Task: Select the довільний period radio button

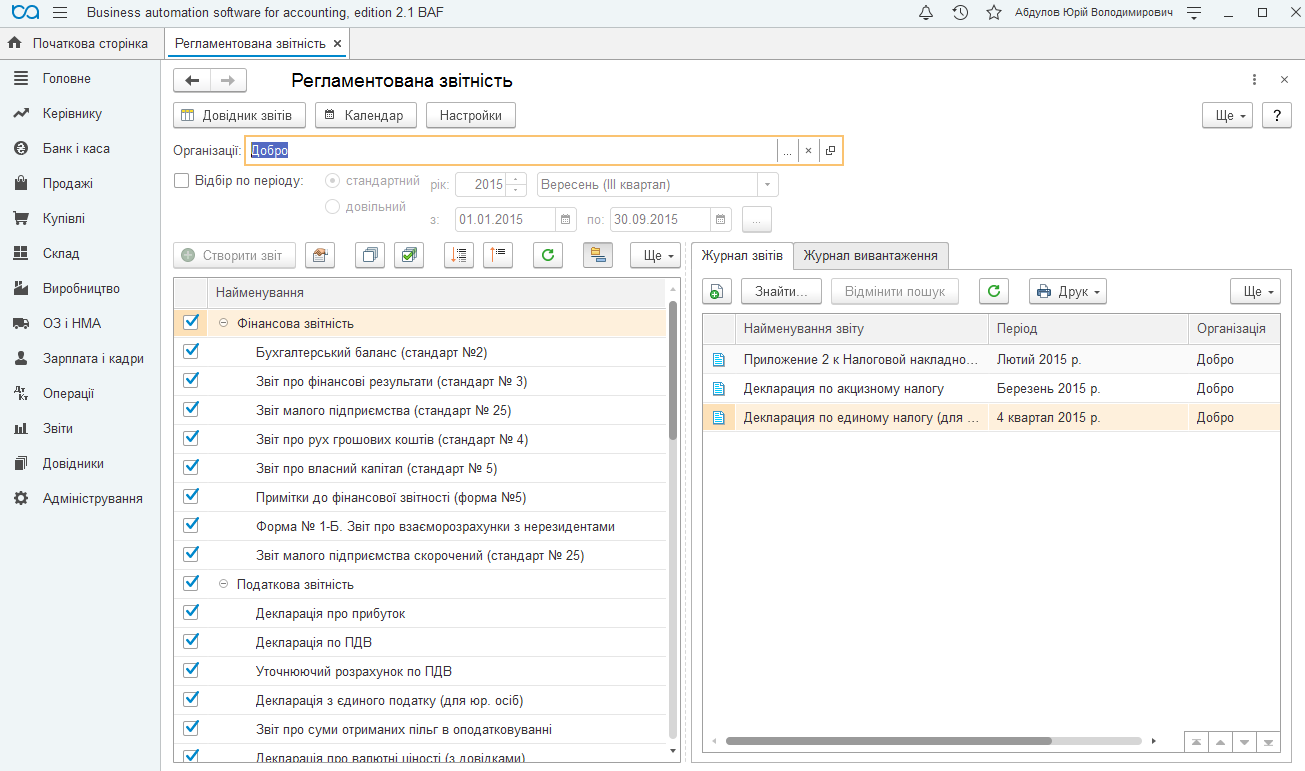Action: pyautogui.click(x=333, y=207)
